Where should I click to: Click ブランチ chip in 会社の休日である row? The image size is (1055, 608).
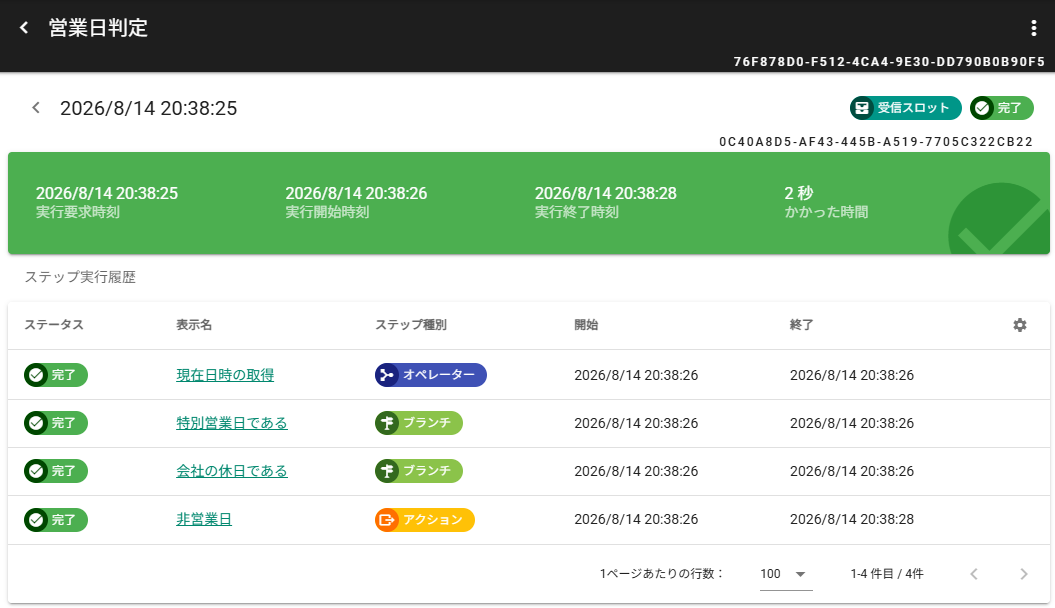click(x=419, y=471)
